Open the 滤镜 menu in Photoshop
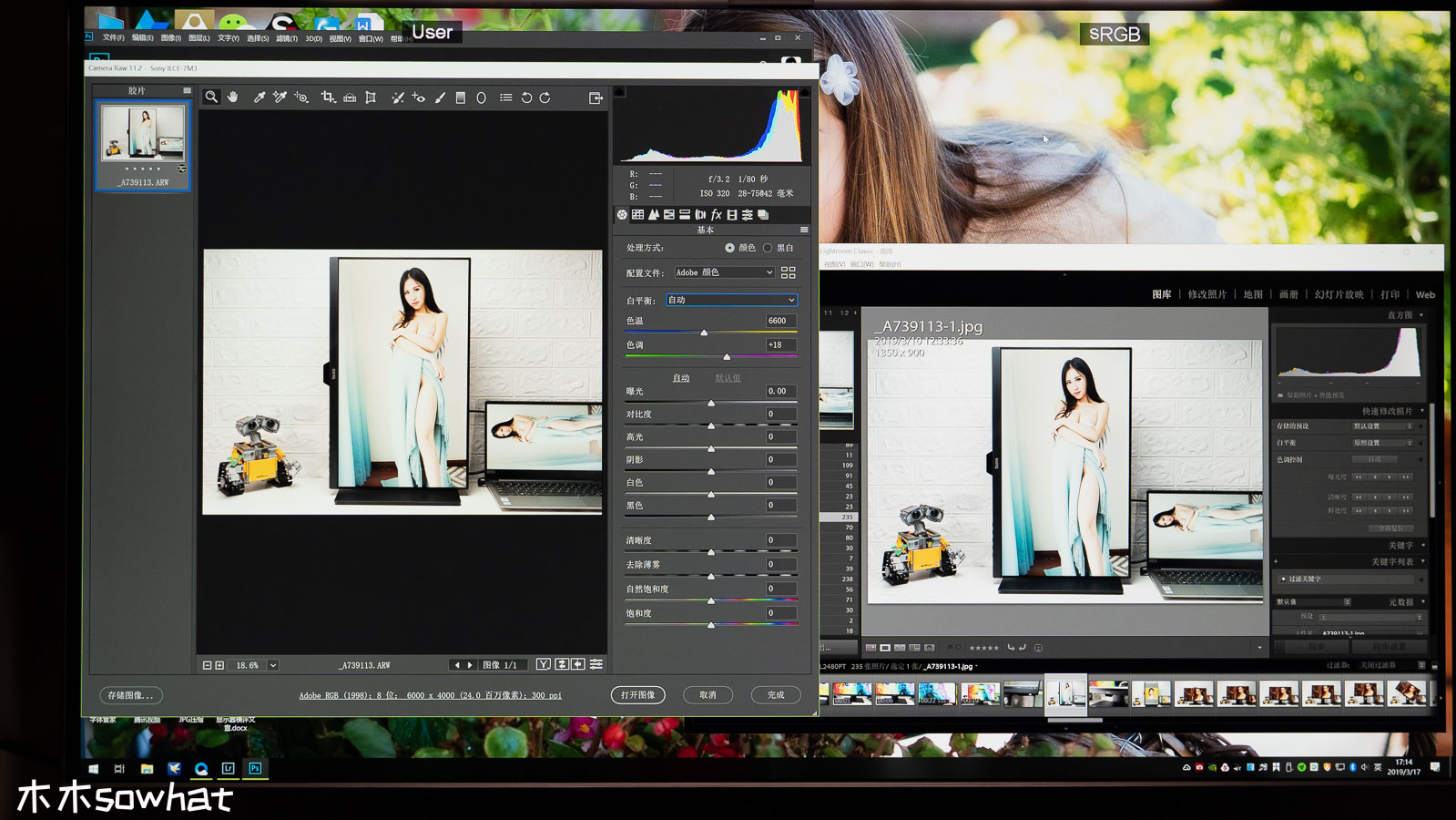Screen dimensions: 1456x820 pos(286,38)
